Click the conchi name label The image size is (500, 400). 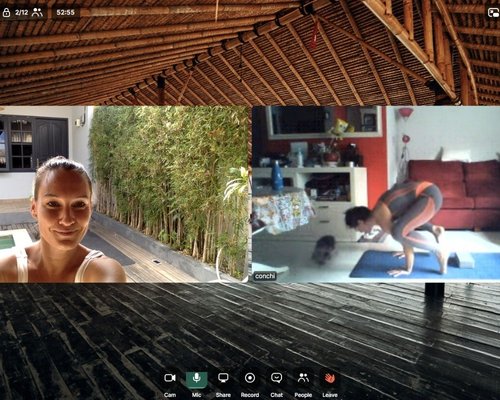(265, 276)
